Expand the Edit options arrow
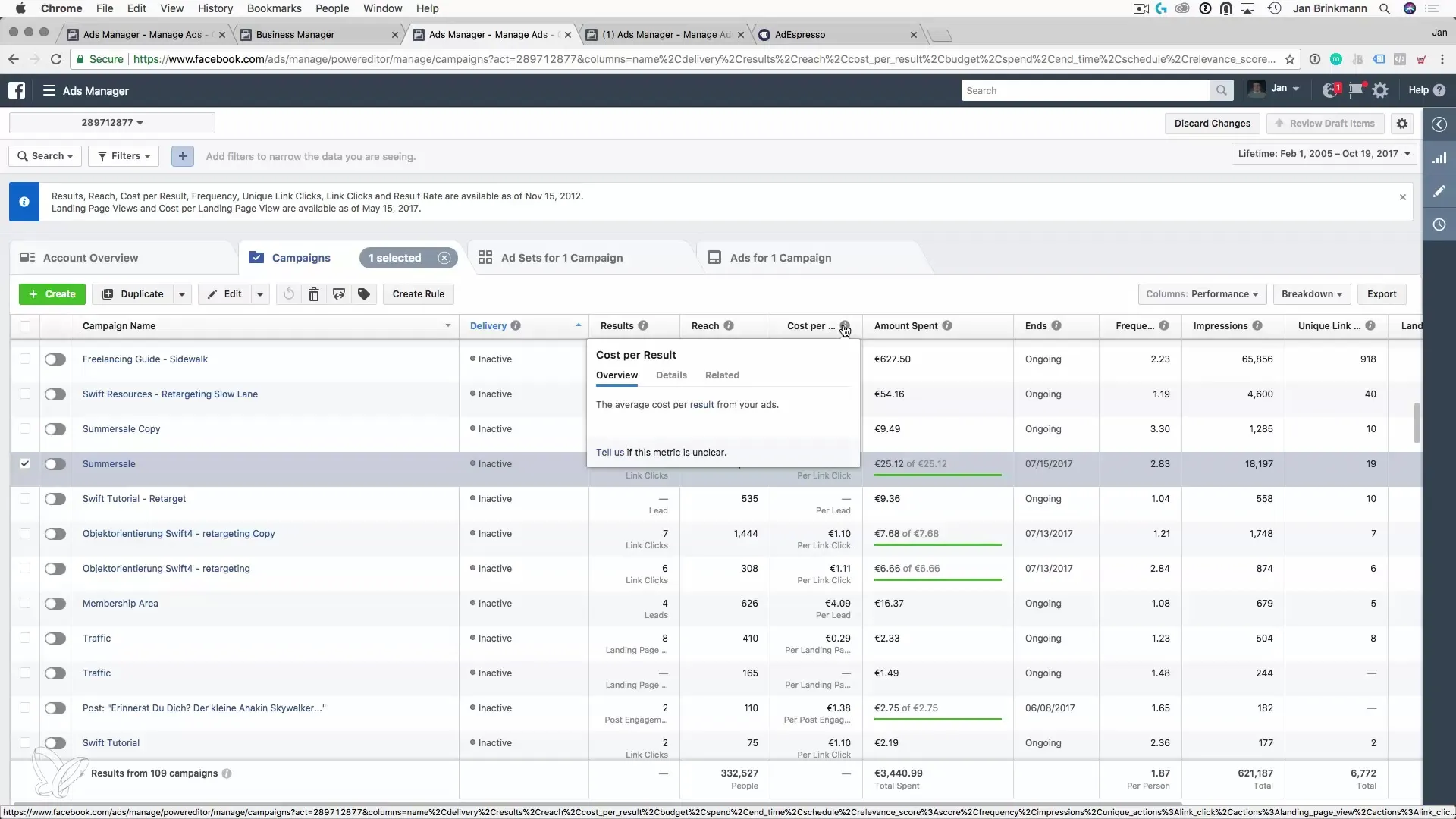1456x819 pixels. [260, 294]
